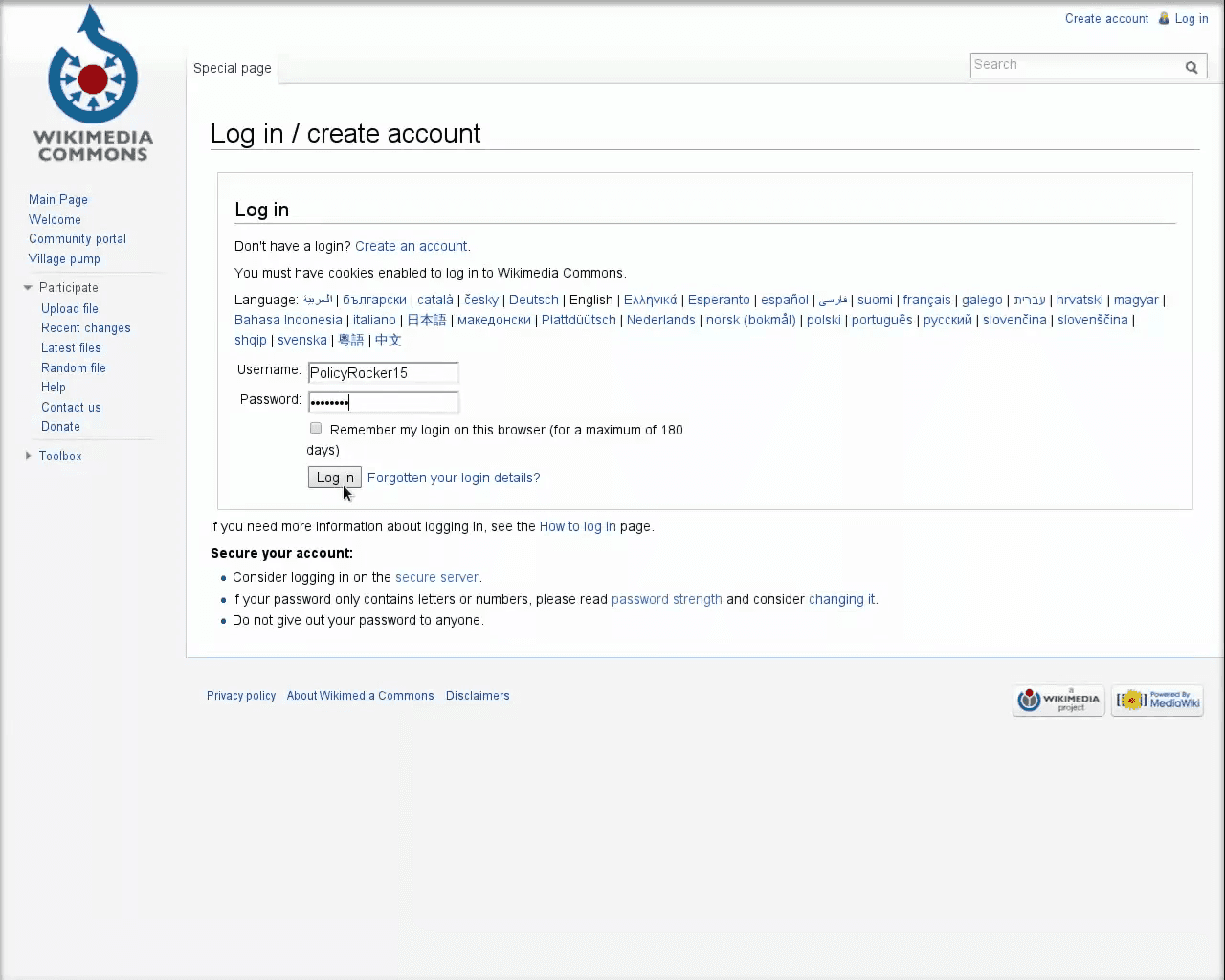1225x980 pixels.
Task: Open the password strength link
Action: (666, 599)
